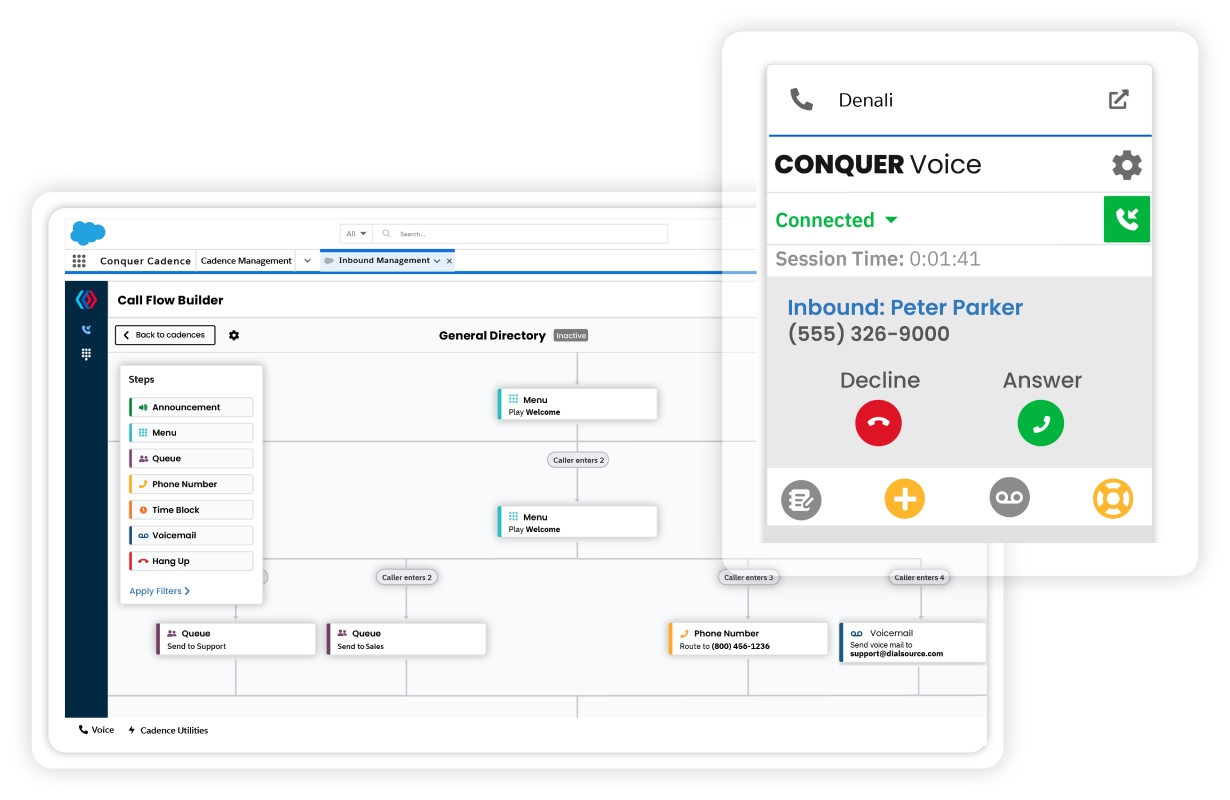Viewport: 1230px width, 800px height.
Task: Select the Queue step in Steps panel
Action: click(191, 459)
